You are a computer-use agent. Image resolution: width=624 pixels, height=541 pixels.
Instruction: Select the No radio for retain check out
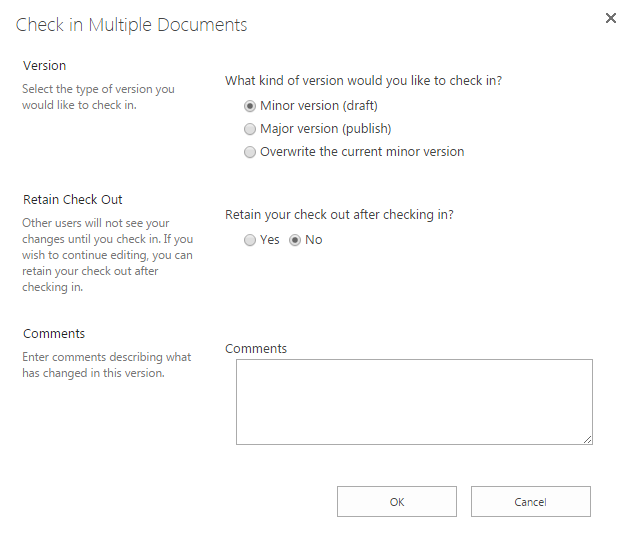pos(295,240)
